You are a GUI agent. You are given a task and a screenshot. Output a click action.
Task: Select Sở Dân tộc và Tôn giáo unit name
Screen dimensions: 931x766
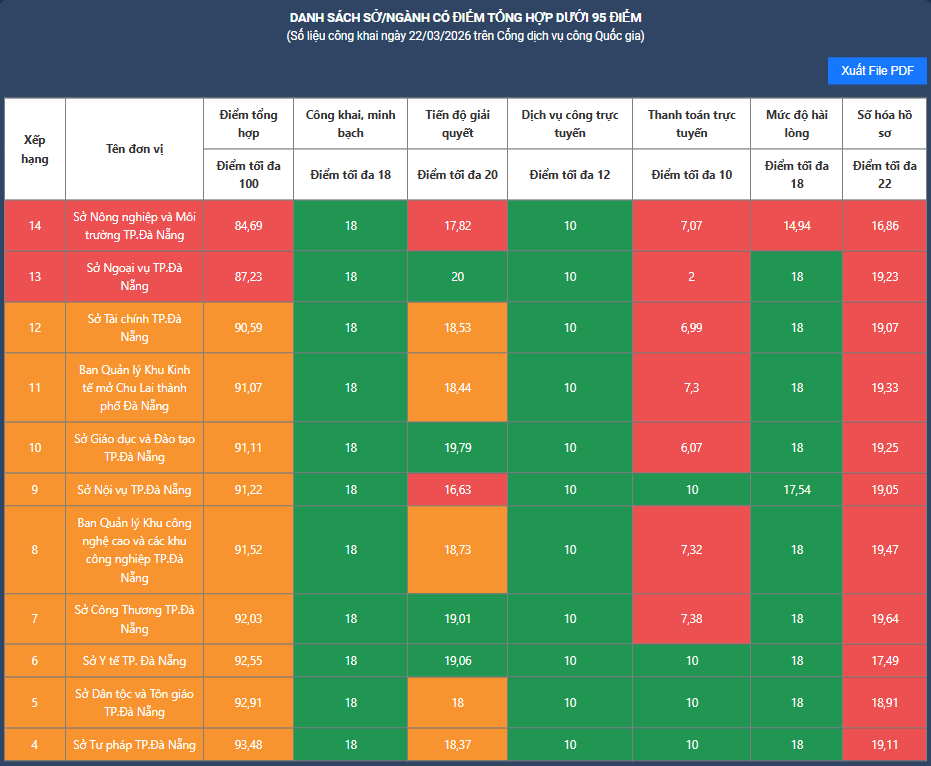pyautogui.click(x=135, y=702)
